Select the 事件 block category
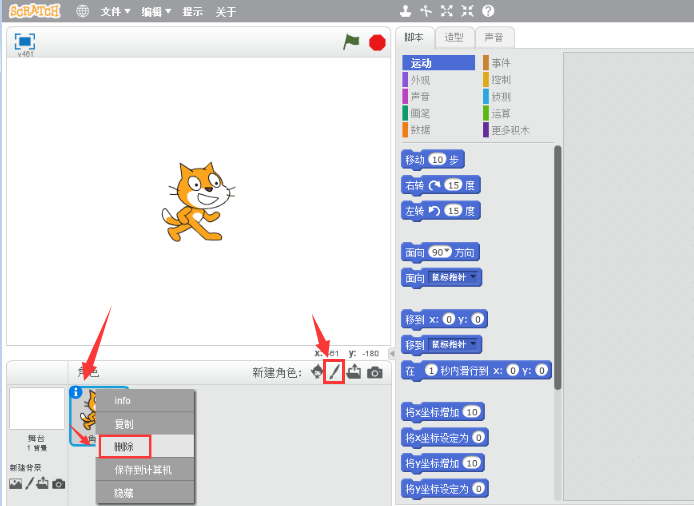The width and height of the screenshot is (694, 506). (500, 63)
